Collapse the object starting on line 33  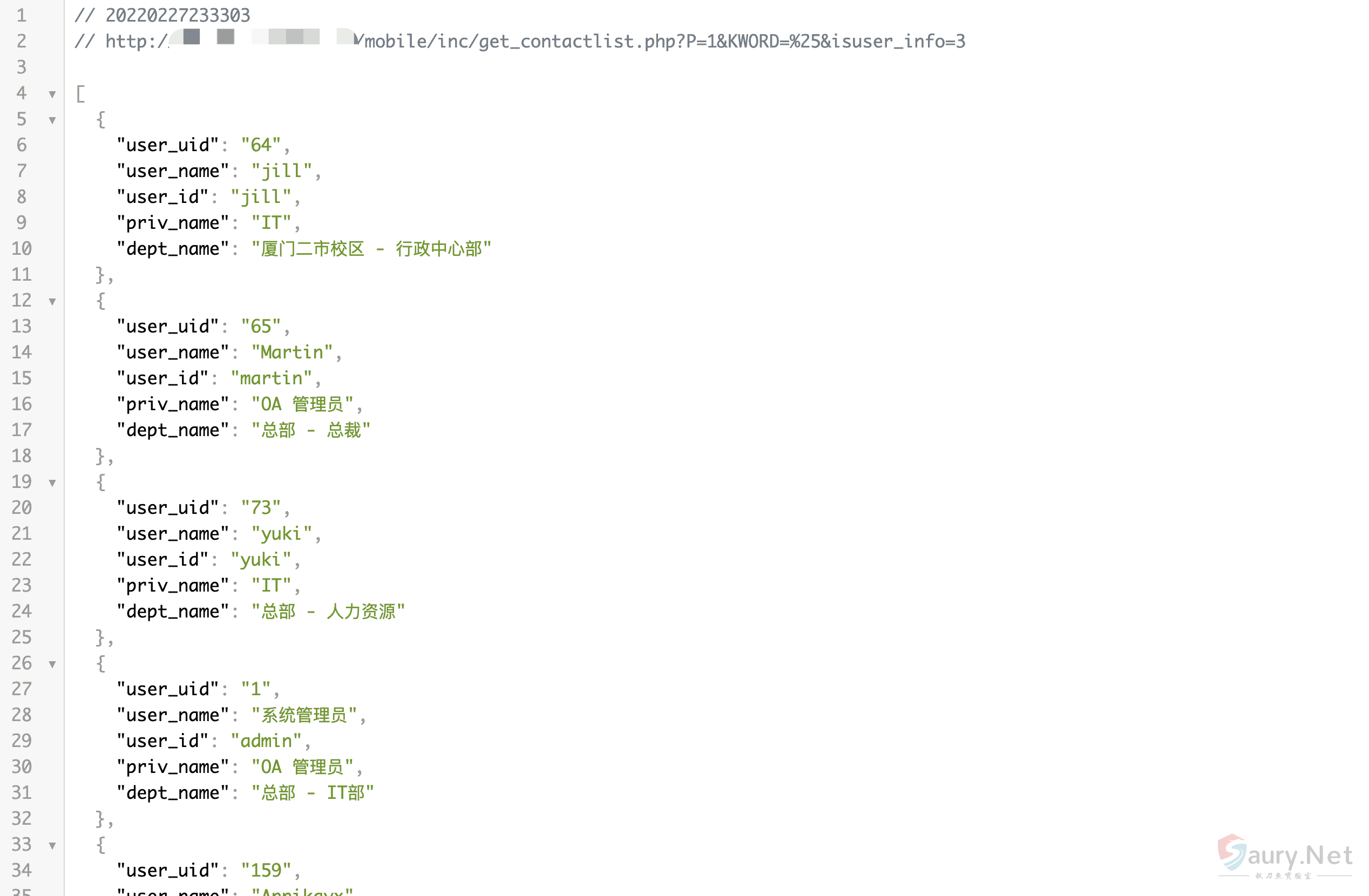[52, 845]
